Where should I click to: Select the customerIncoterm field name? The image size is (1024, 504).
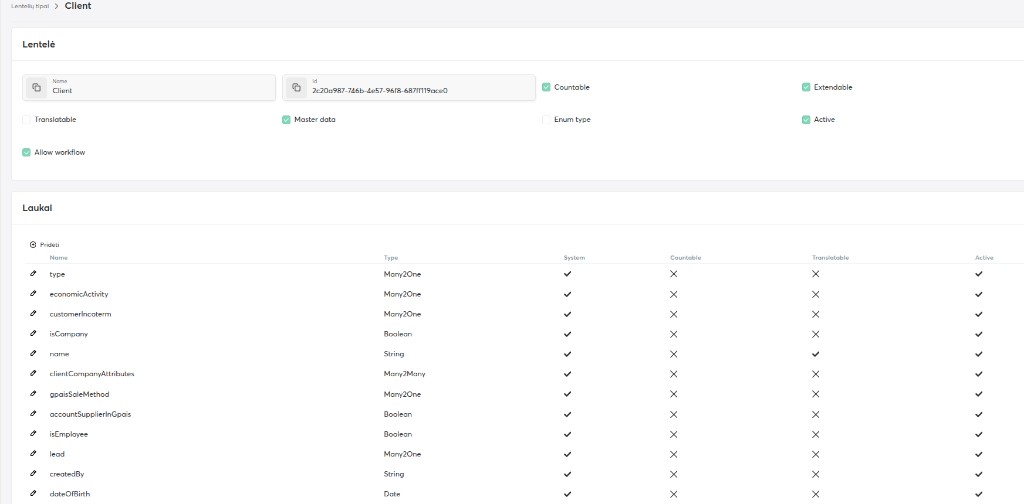point(80,314)
